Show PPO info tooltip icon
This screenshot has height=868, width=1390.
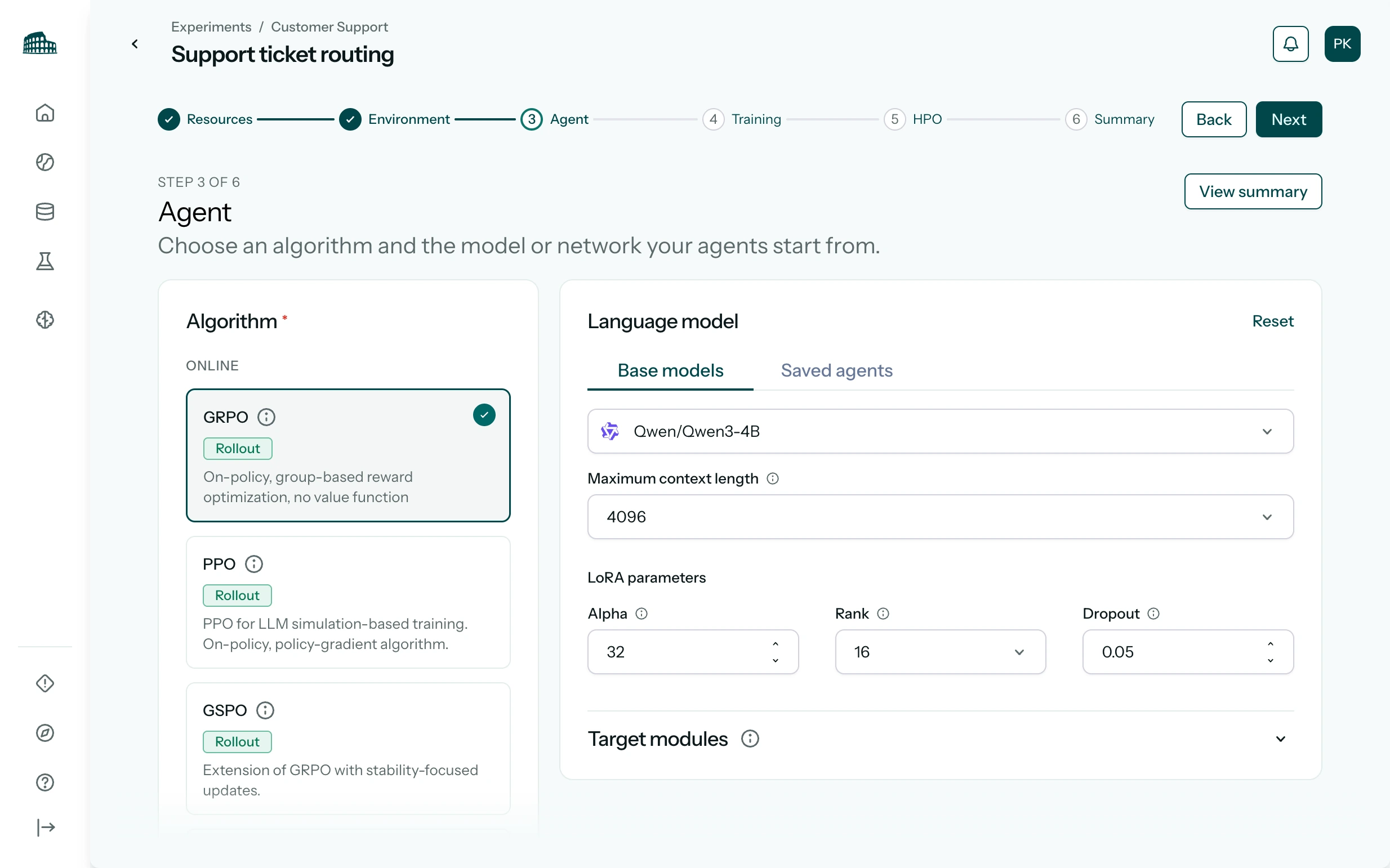pos(253,563)
